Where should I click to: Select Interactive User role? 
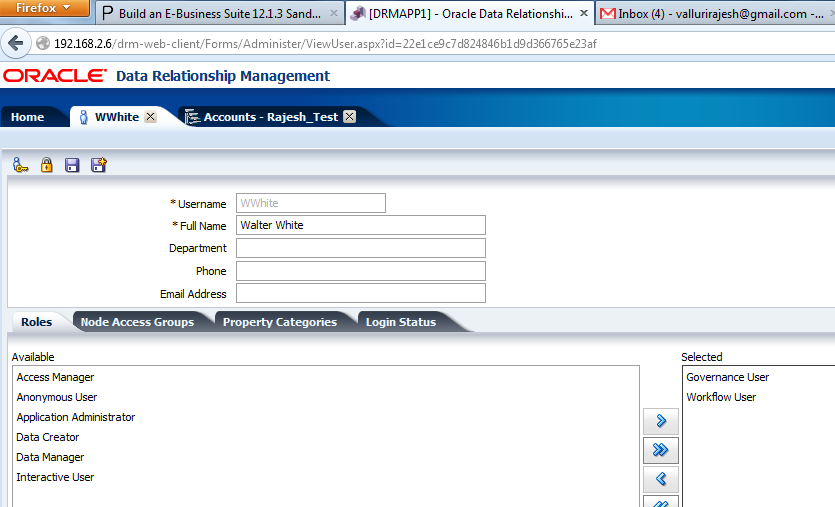55,477
